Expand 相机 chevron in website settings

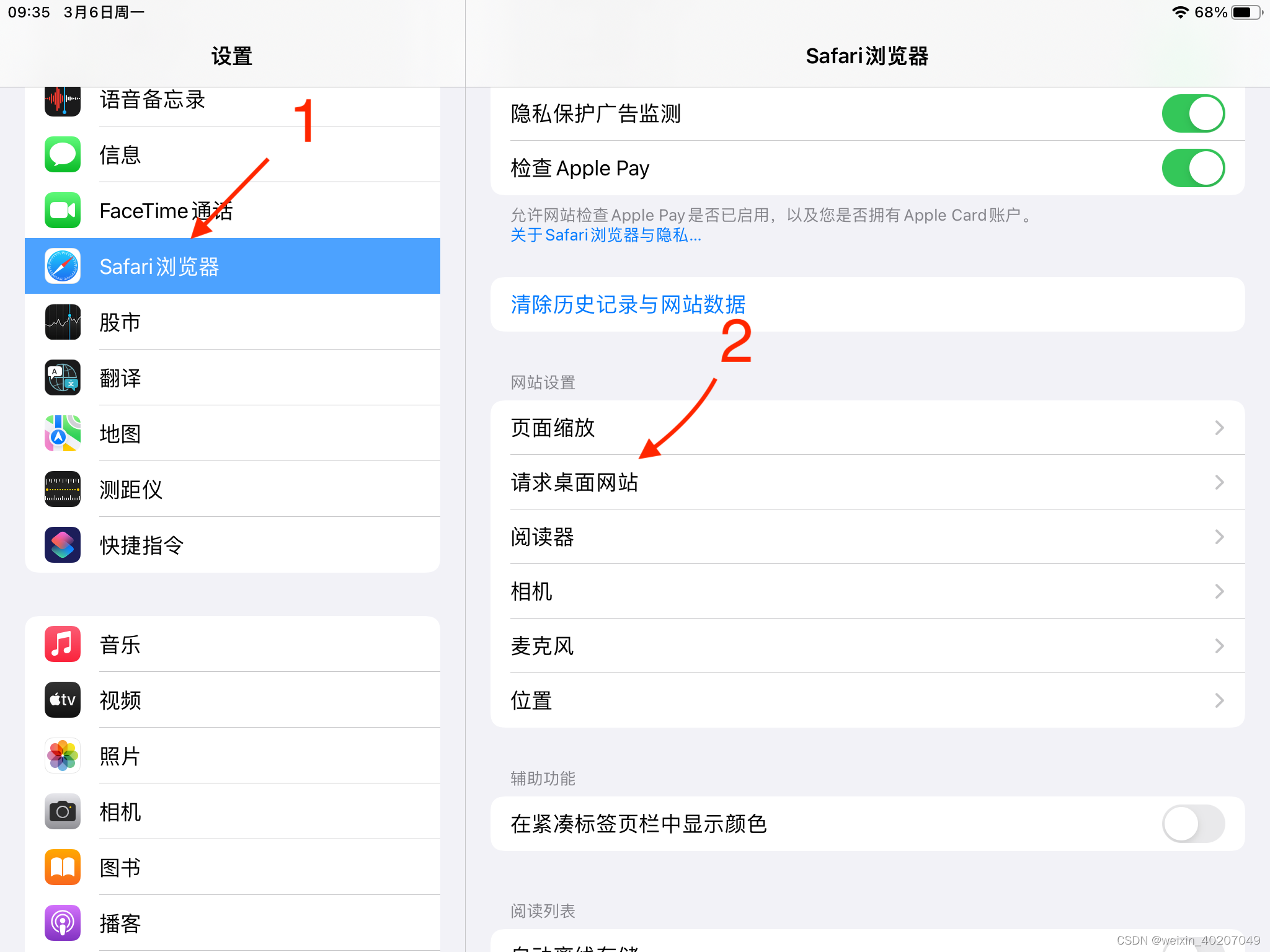(x=1219, y=591)
